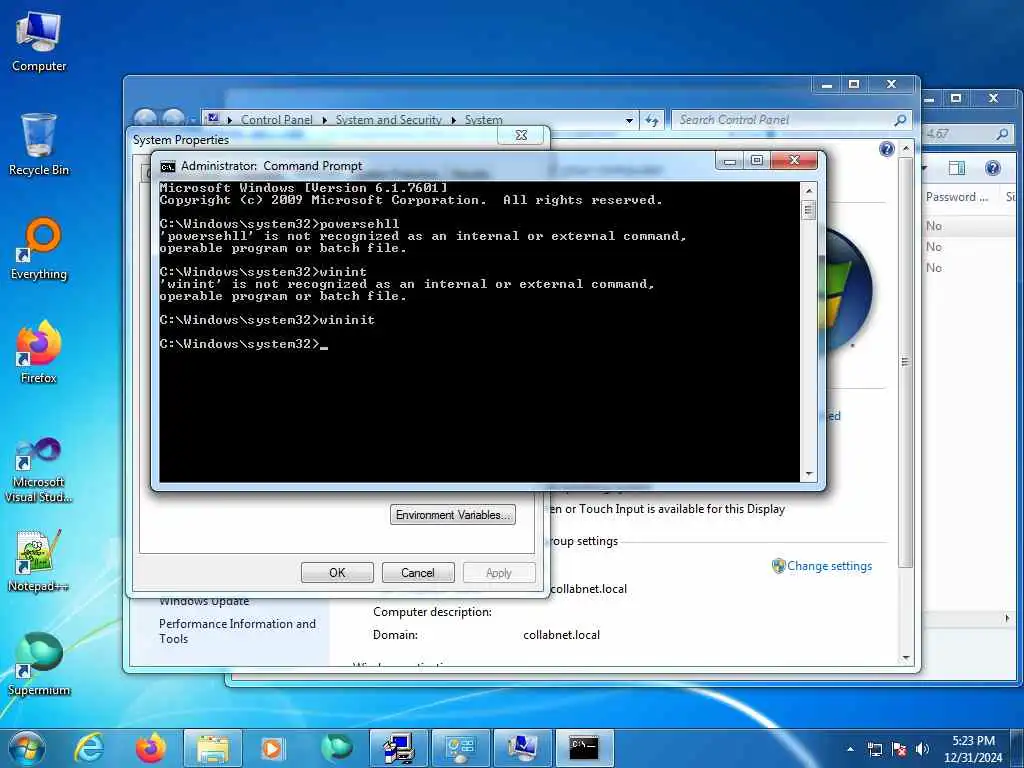Minimize the Command Prompt window

tap(729, 161)
